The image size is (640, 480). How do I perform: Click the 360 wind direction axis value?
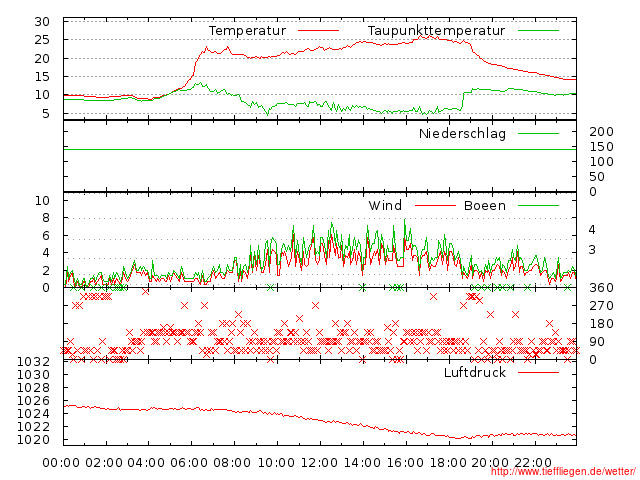coord(601,288)
